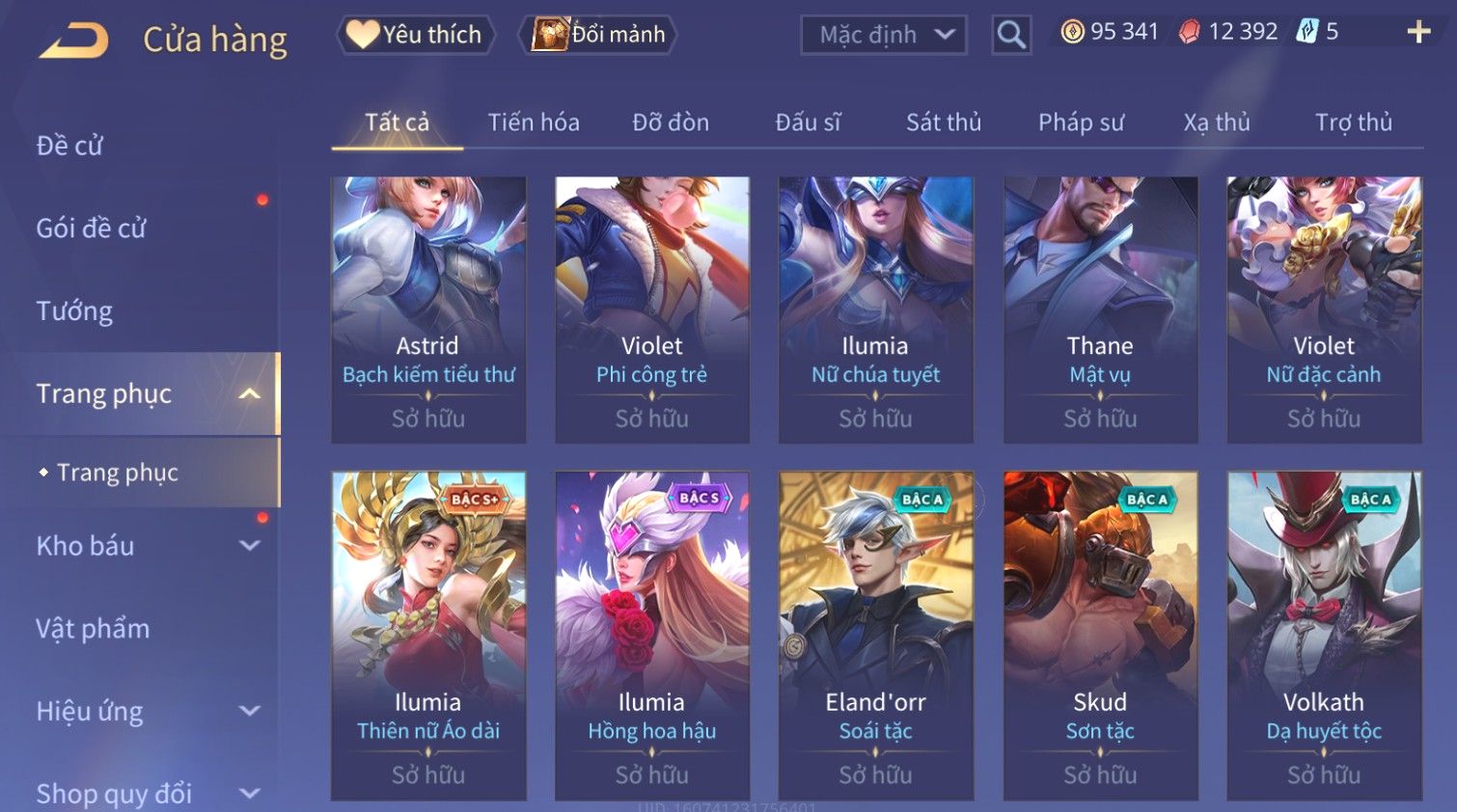The image size is (1457, 812).
Task: Click the blue voucher ticket icon
Action: pos(1306,32)
